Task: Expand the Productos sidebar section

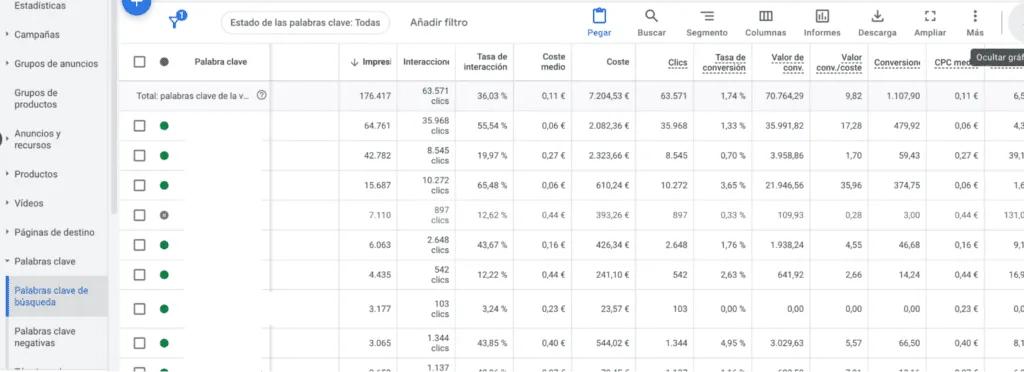Action: pyautogui.click(x=7, y=174)
